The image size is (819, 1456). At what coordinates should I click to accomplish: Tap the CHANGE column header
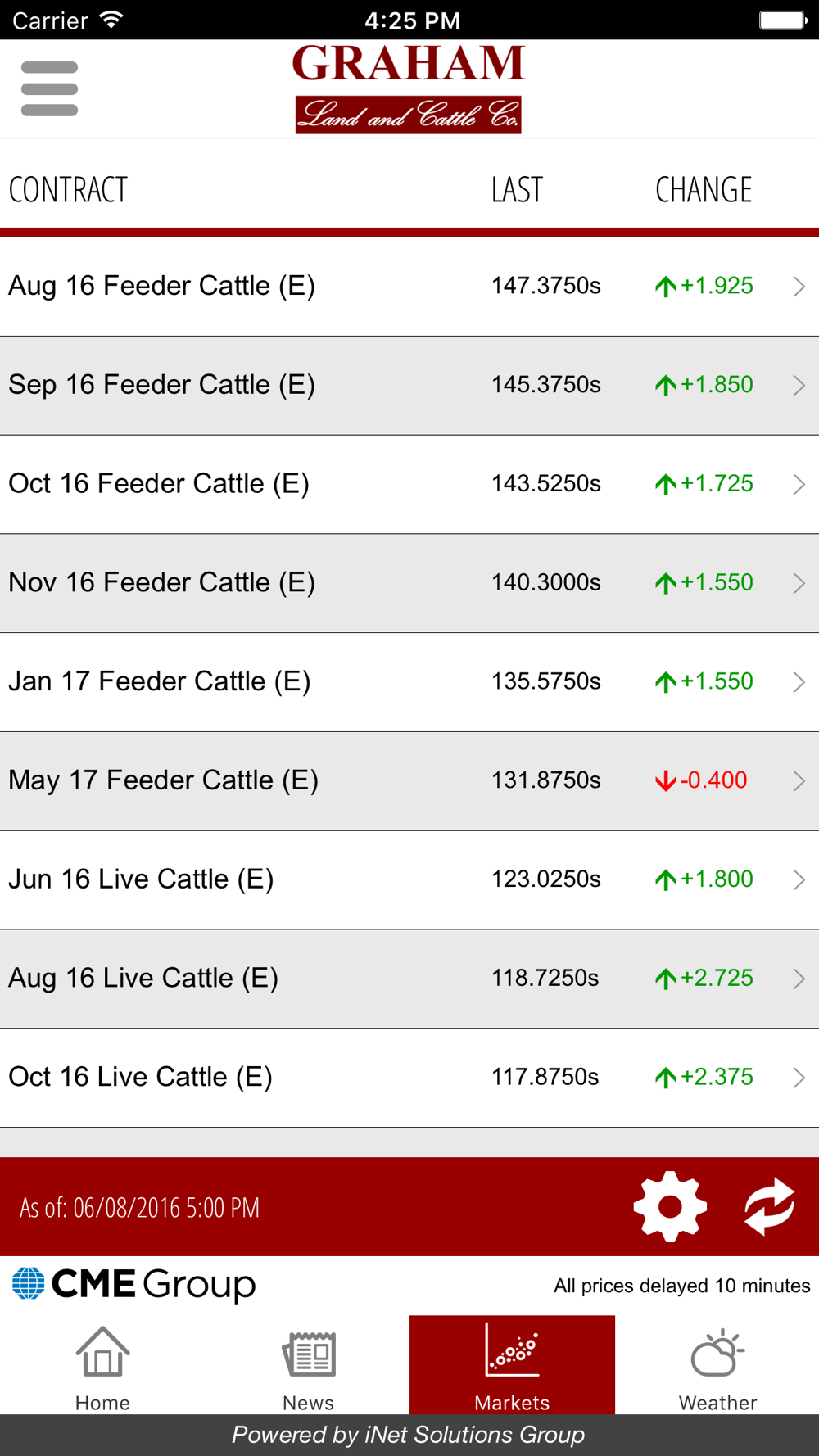click(x=704, y=190)
